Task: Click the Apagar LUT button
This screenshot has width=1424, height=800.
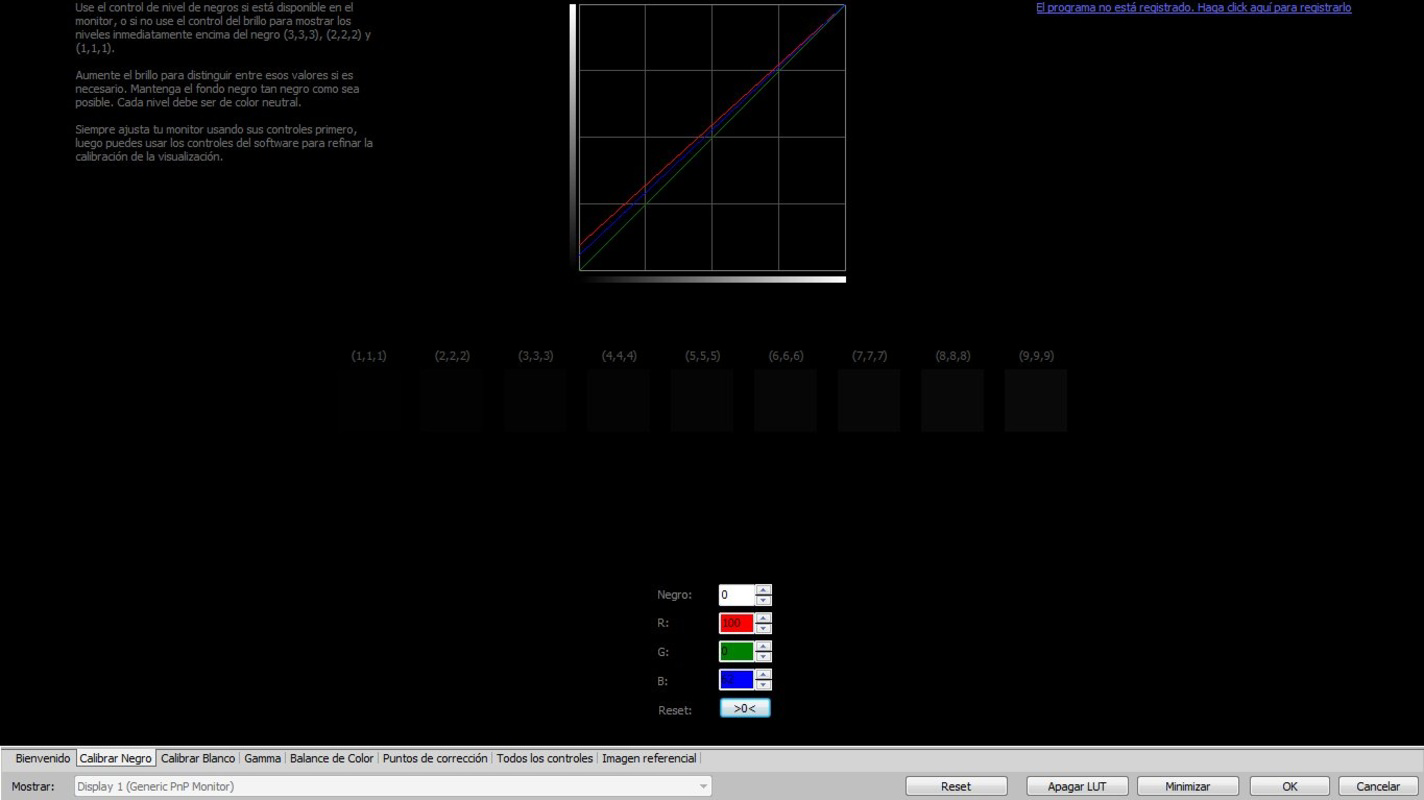Action: point(1077,786)
